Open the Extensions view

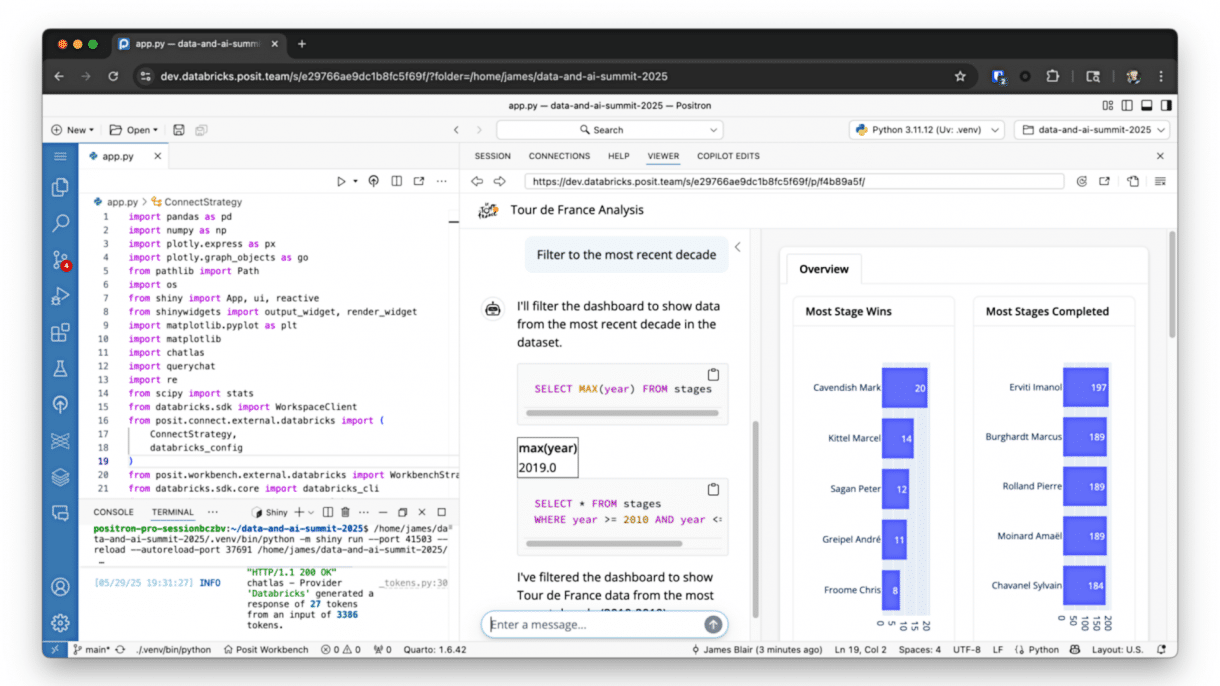click(60, 331)
